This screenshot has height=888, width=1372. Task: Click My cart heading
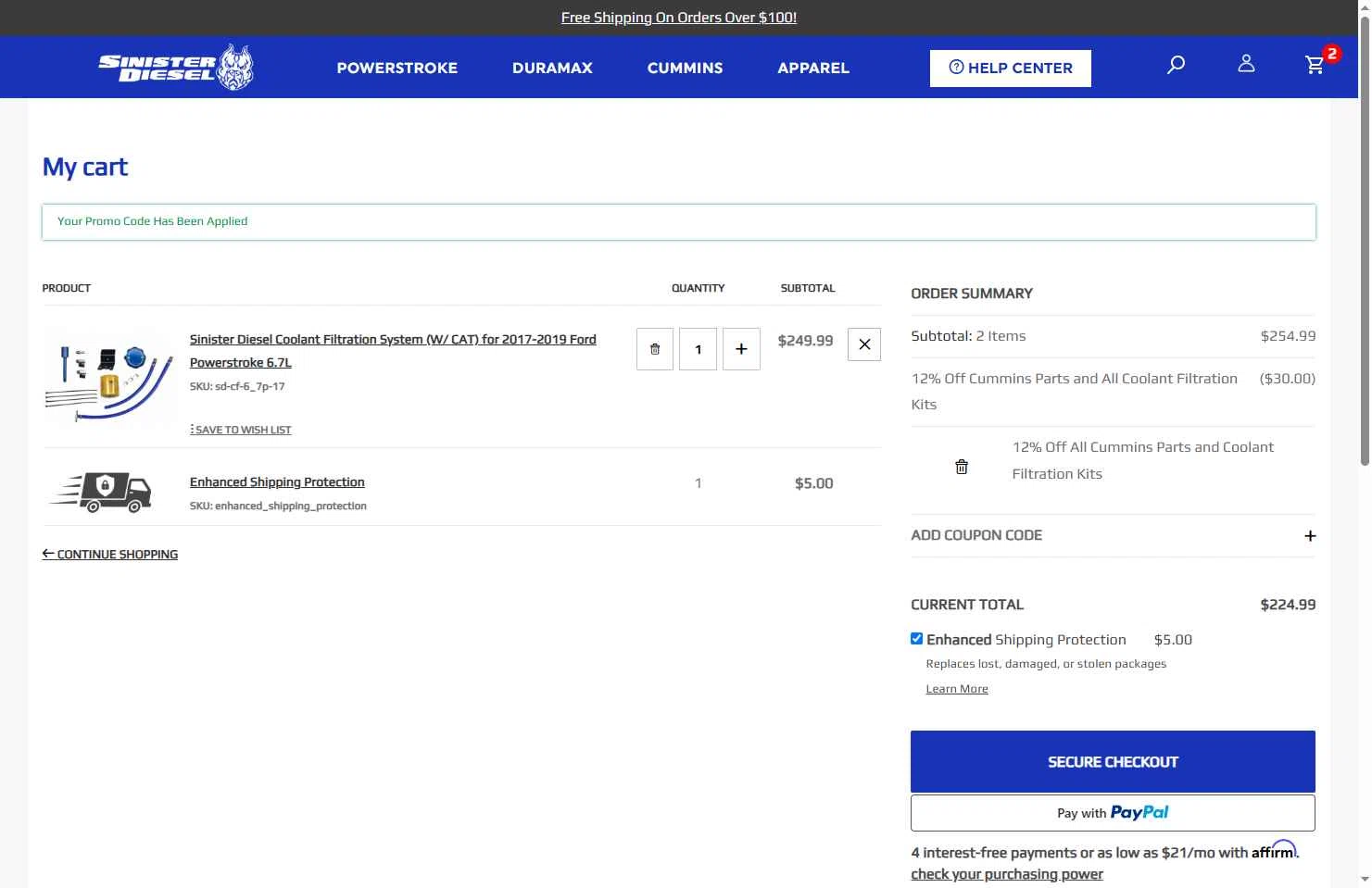tap(85, 168)
